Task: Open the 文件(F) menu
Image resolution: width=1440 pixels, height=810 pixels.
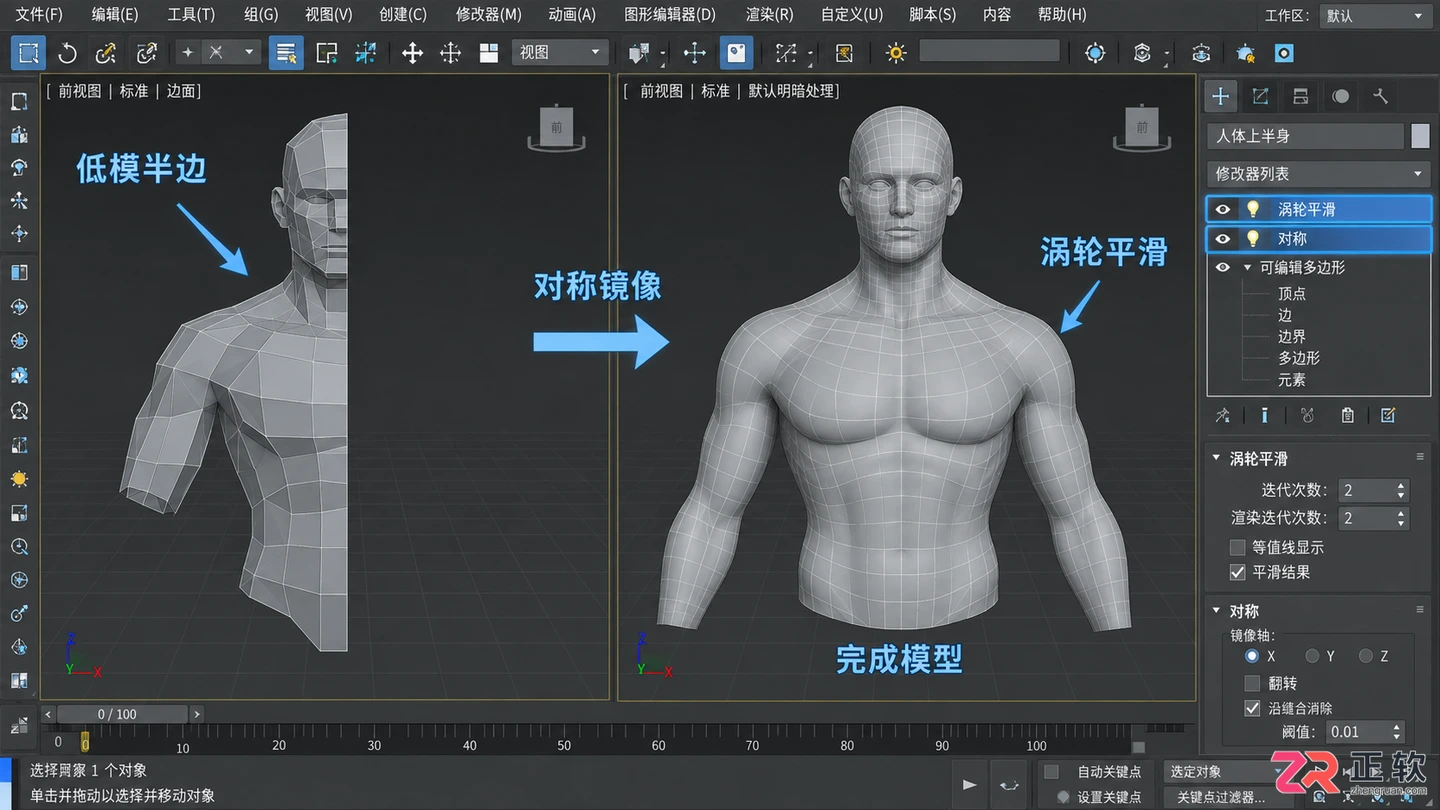Action: (39, 15)
